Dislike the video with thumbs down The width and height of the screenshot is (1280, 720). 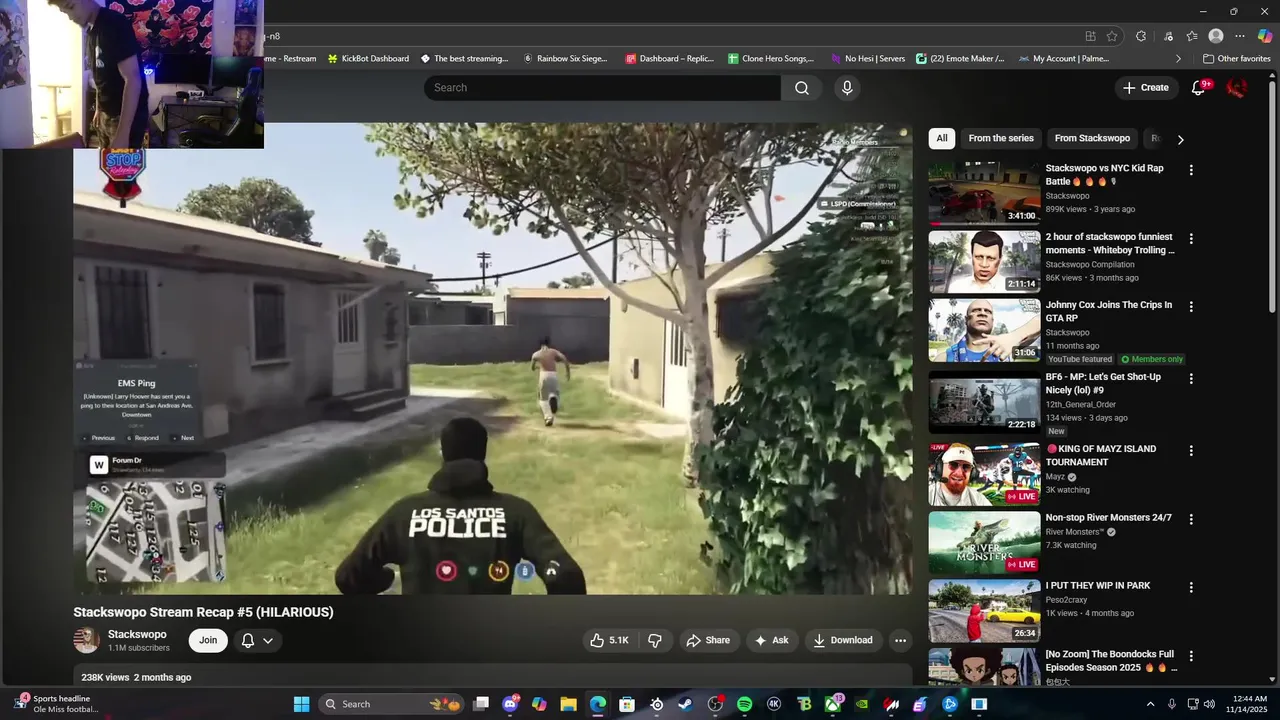655,640
